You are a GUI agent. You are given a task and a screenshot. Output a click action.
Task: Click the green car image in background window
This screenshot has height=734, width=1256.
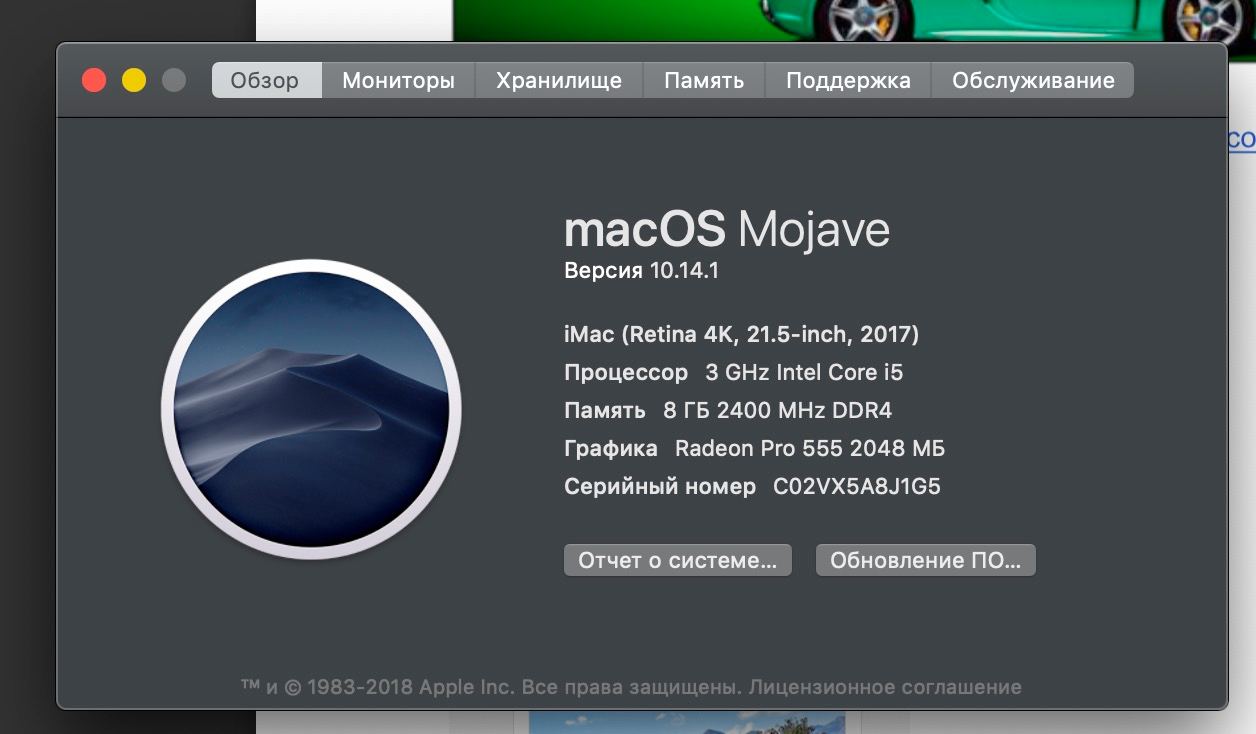click(x=854, y=20)
